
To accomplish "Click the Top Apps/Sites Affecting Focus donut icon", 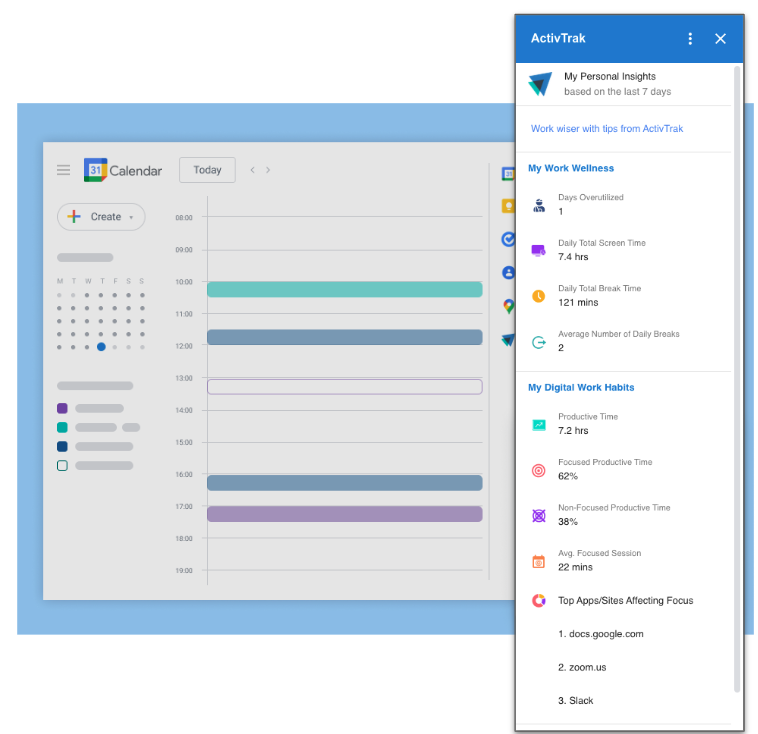I will [539, 601].
